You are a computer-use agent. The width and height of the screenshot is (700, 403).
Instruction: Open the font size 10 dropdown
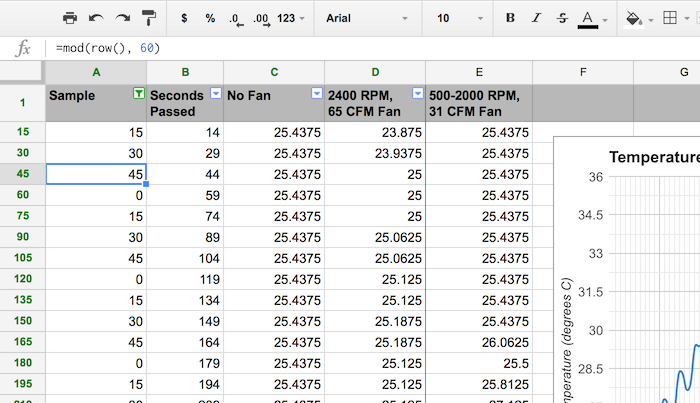click(x=460, y=18)
